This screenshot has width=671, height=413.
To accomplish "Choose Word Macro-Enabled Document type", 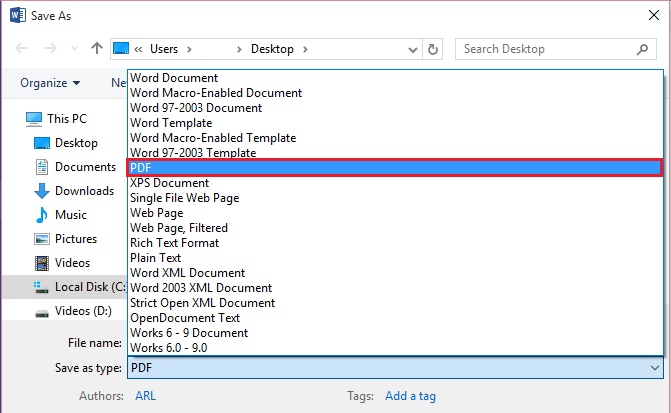I will pos(395,93).
